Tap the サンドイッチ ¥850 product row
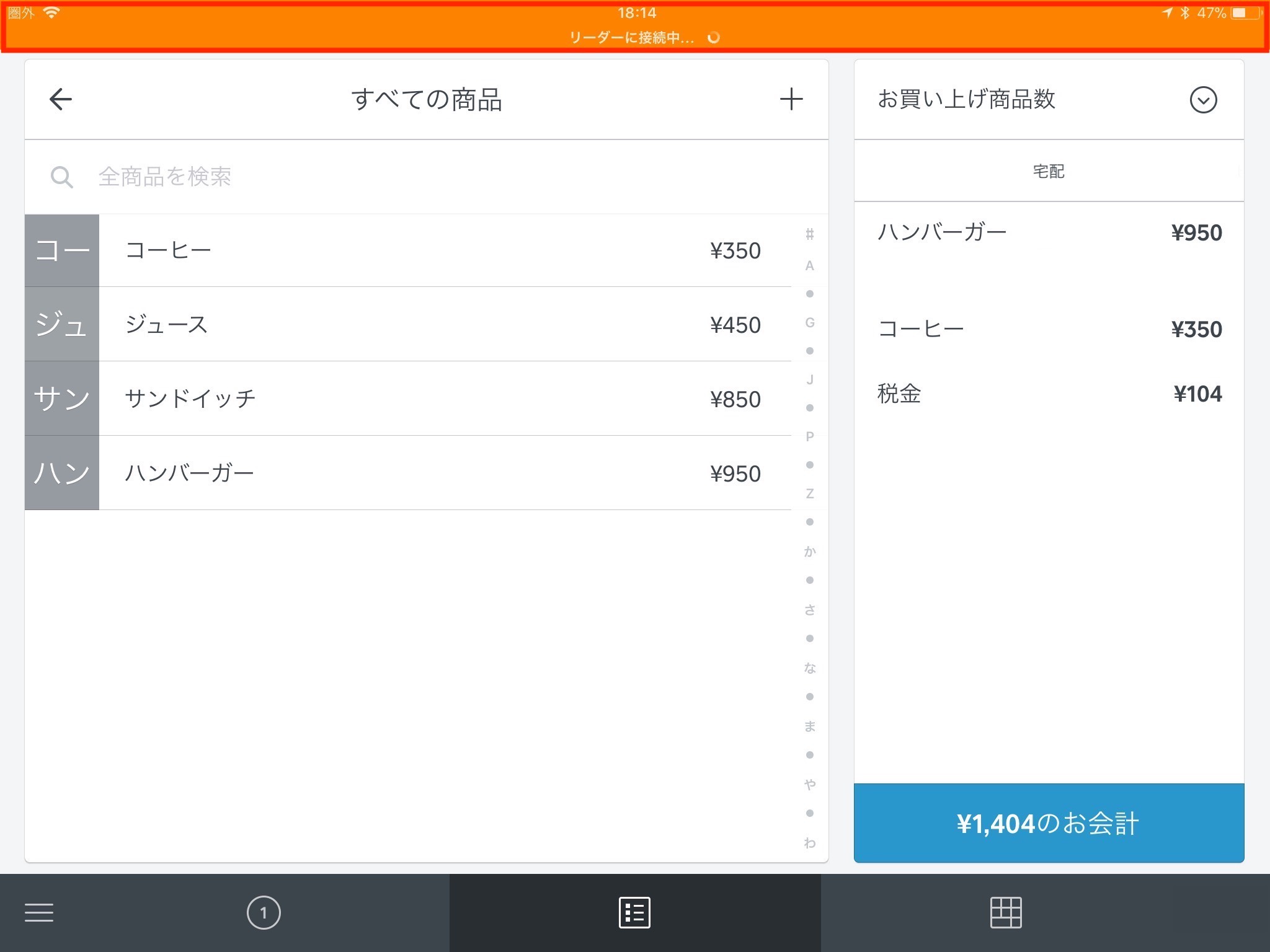This screenshot has height=952, width=1270. [x=444, y=399]
